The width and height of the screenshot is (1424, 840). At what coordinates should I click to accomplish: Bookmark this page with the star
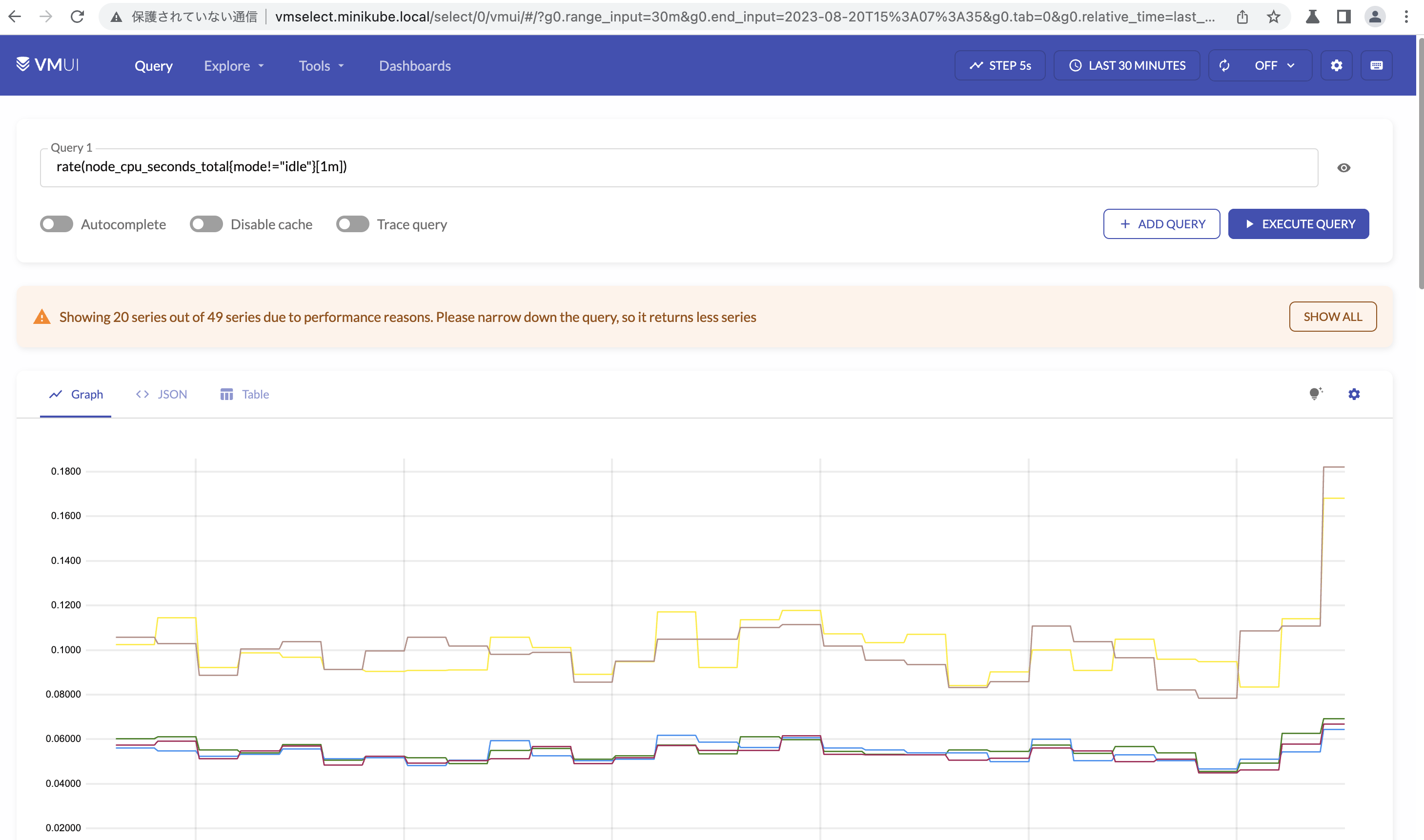coord(1274,17)
